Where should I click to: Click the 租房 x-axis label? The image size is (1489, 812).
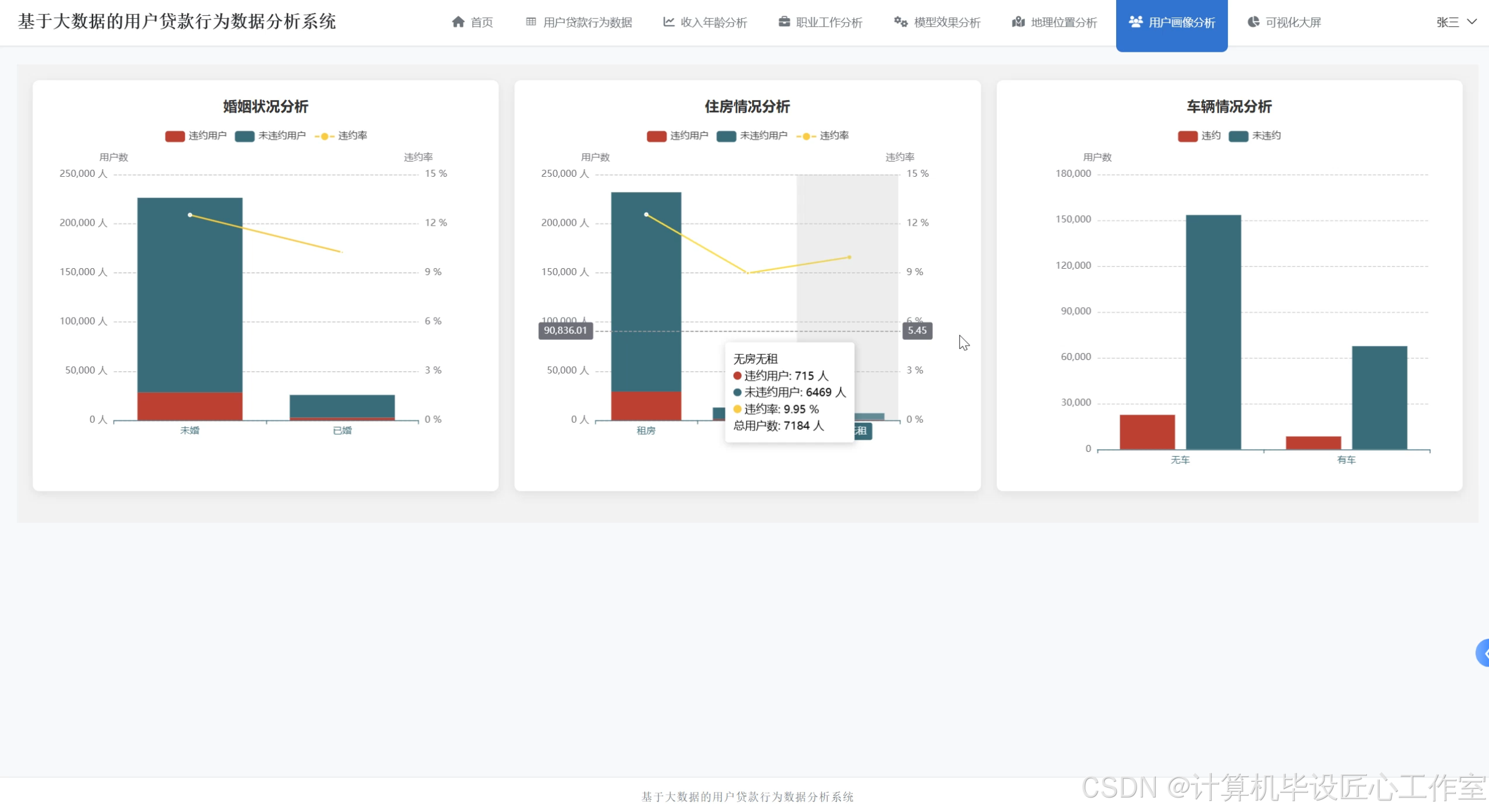pyautogui.click(x=646, y=430)
